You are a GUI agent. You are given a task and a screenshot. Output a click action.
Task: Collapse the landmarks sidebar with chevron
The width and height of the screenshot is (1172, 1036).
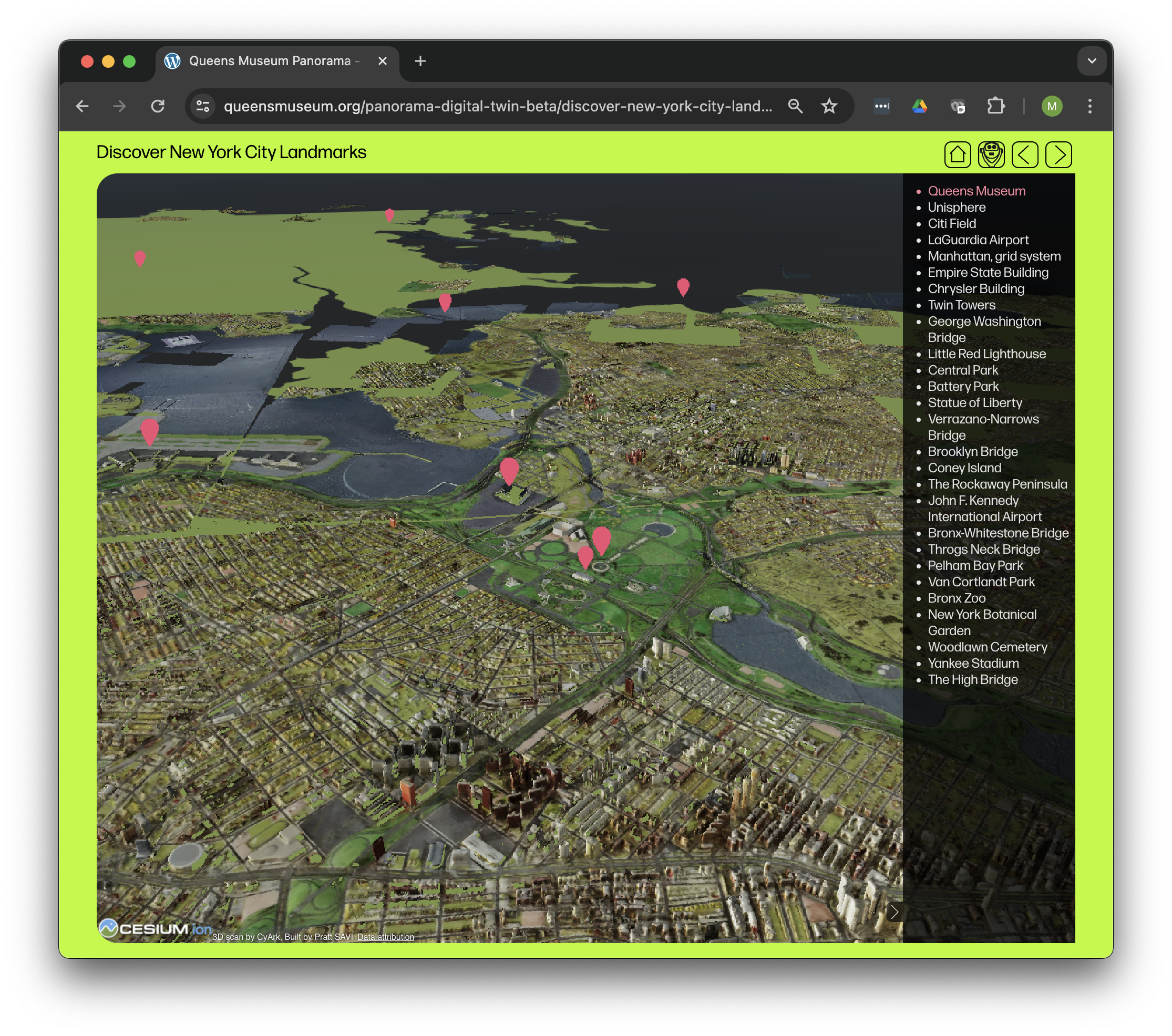point(895,911)
